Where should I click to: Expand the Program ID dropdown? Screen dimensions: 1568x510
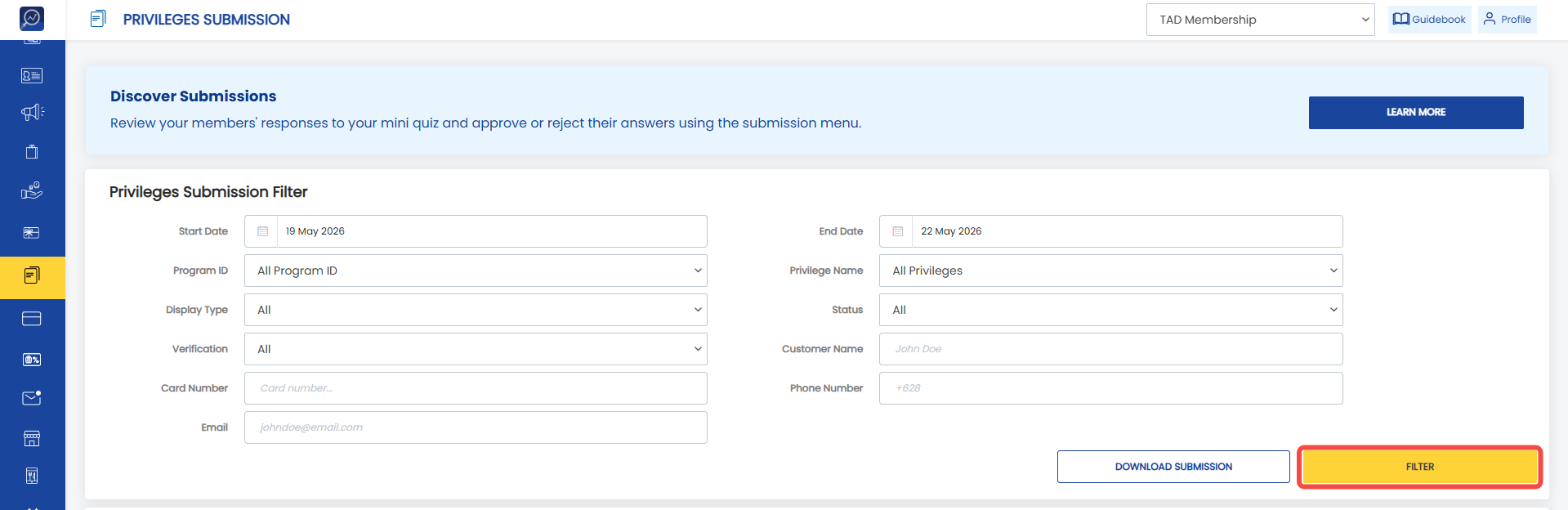click(476, 271)
